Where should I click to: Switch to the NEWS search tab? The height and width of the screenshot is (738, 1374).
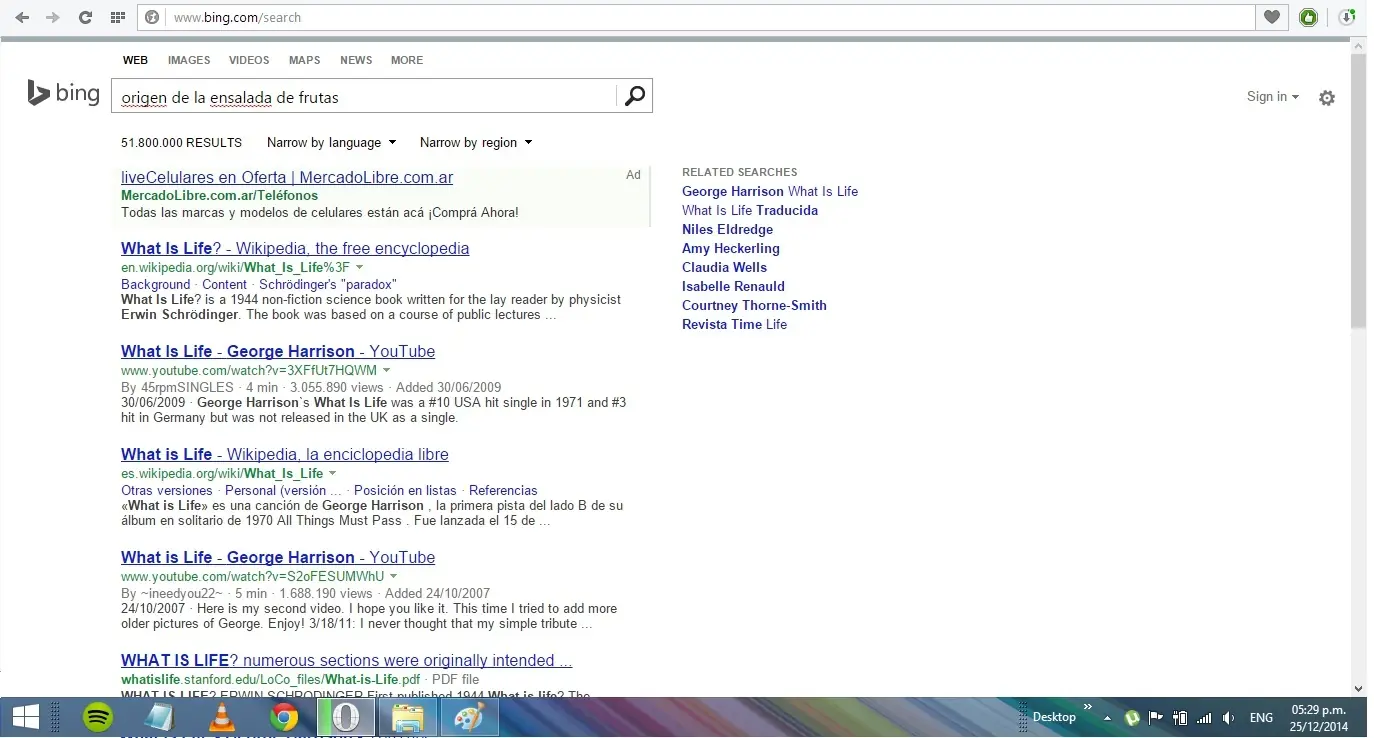click(356, 60)
